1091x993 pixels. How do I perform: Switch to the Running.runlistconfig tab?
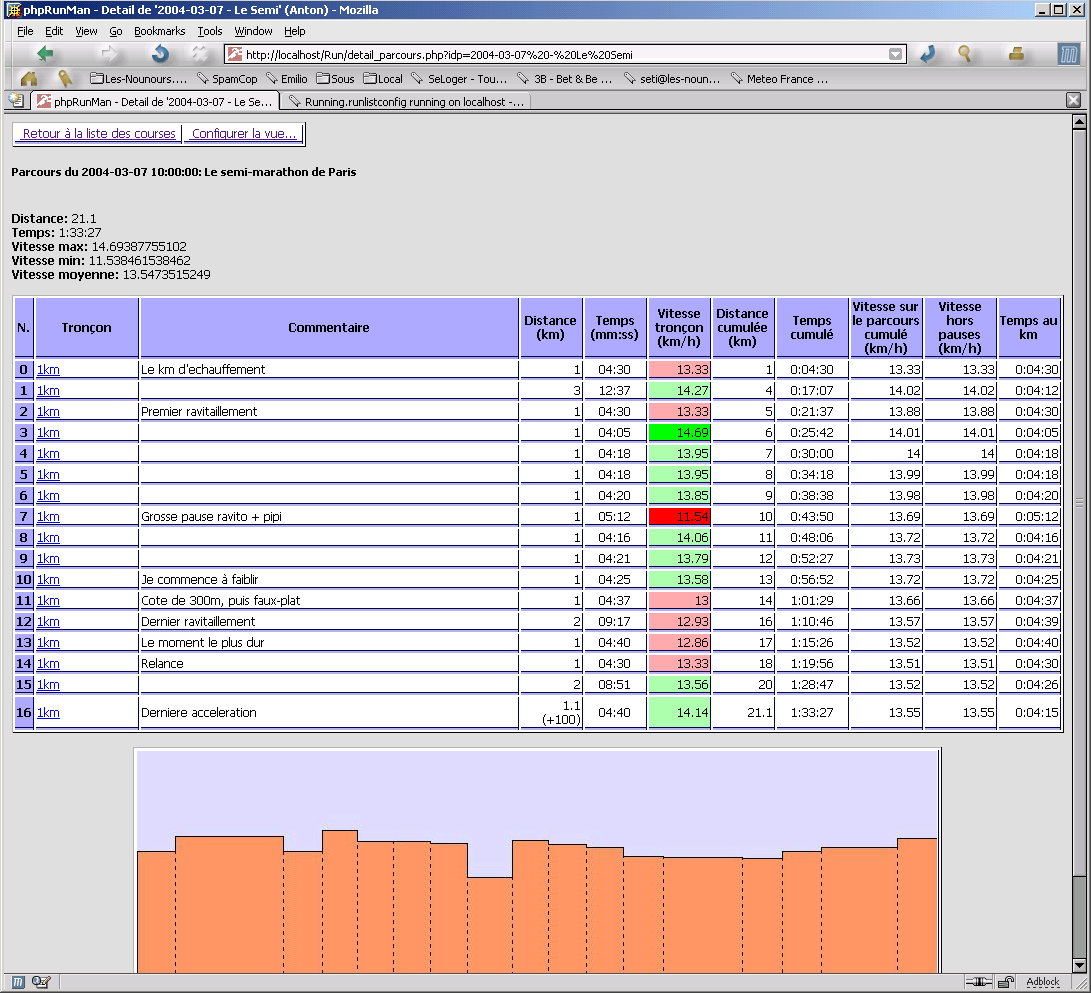[405, 101]
